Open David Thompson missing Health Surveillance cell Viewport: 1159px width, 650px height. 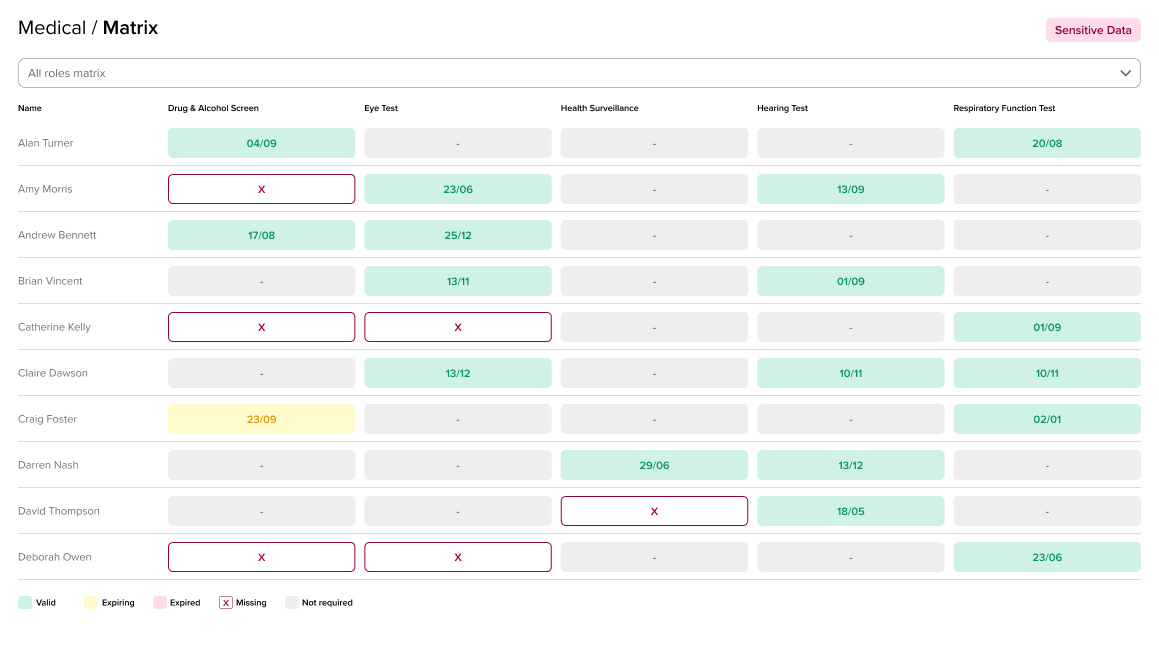click(654, 511)
